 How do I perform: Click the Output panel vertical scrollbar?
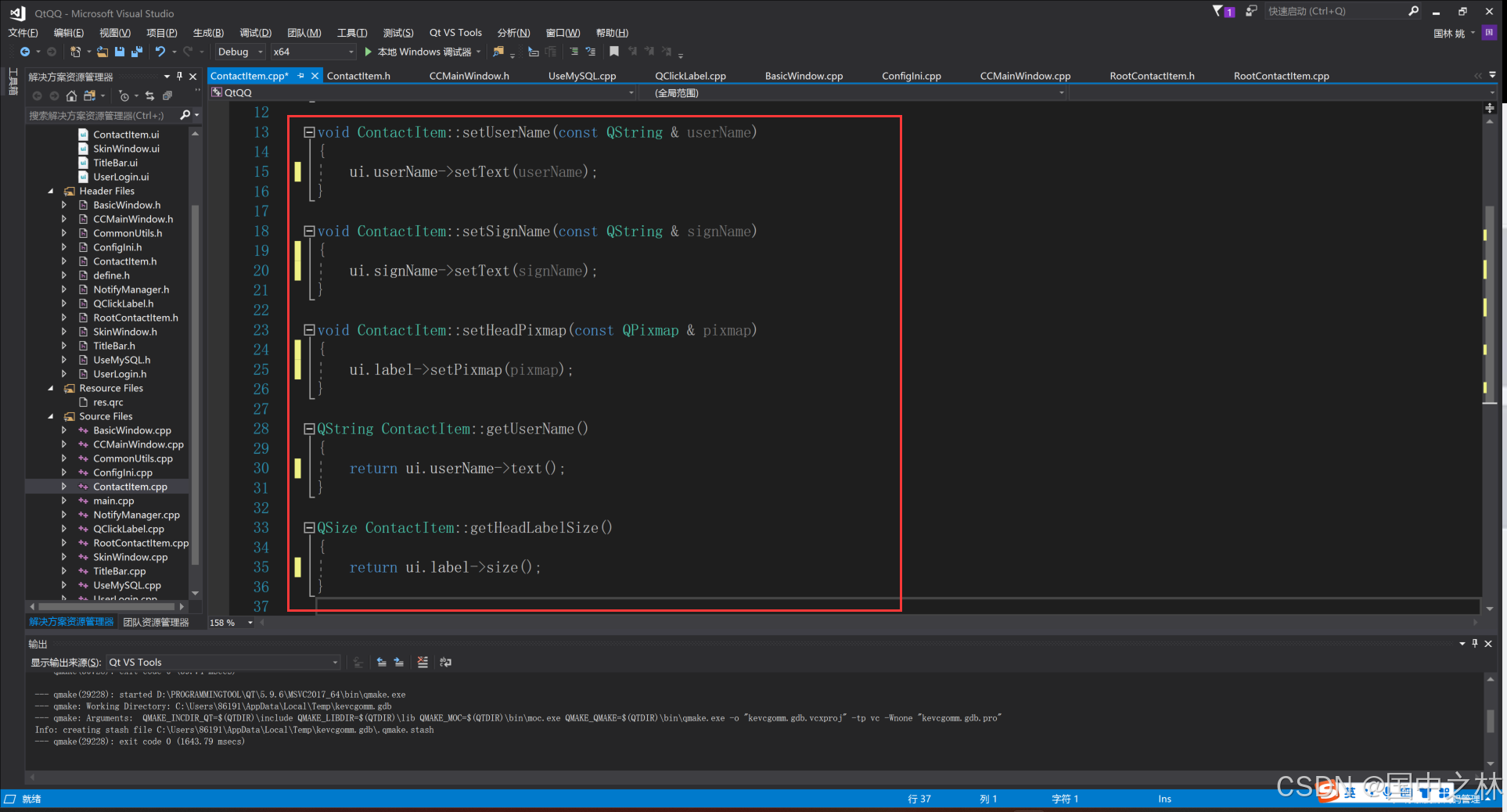pyautogui.click(x=1490, y=721)
